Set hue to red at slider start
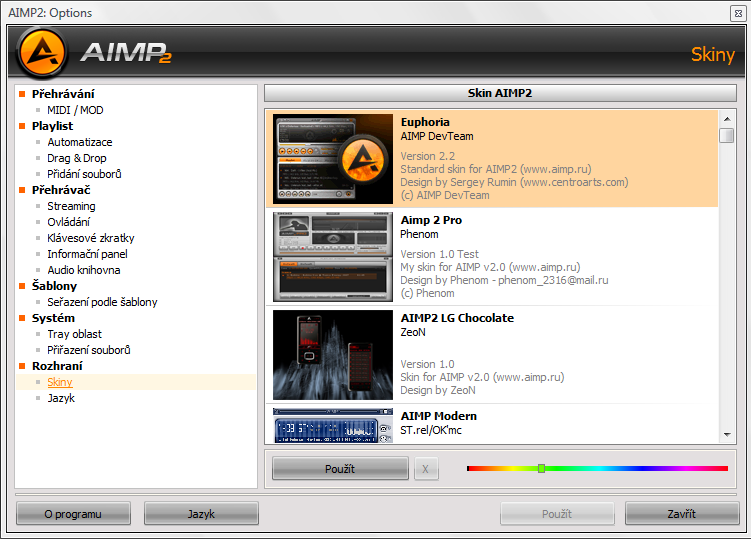Image resolution: width=751 pixels, height=539 pixels. 470,469
